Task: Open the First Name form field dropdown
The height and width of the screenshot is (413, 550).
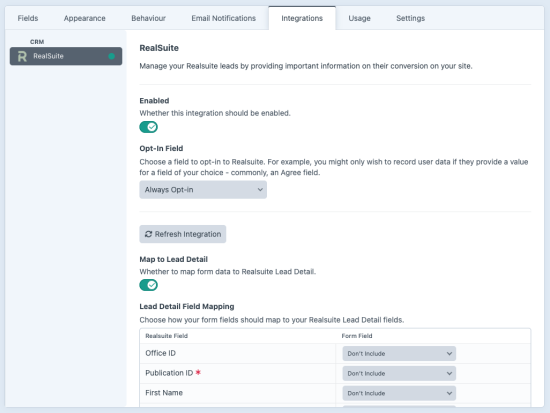Action: click(x=399, y=393)
